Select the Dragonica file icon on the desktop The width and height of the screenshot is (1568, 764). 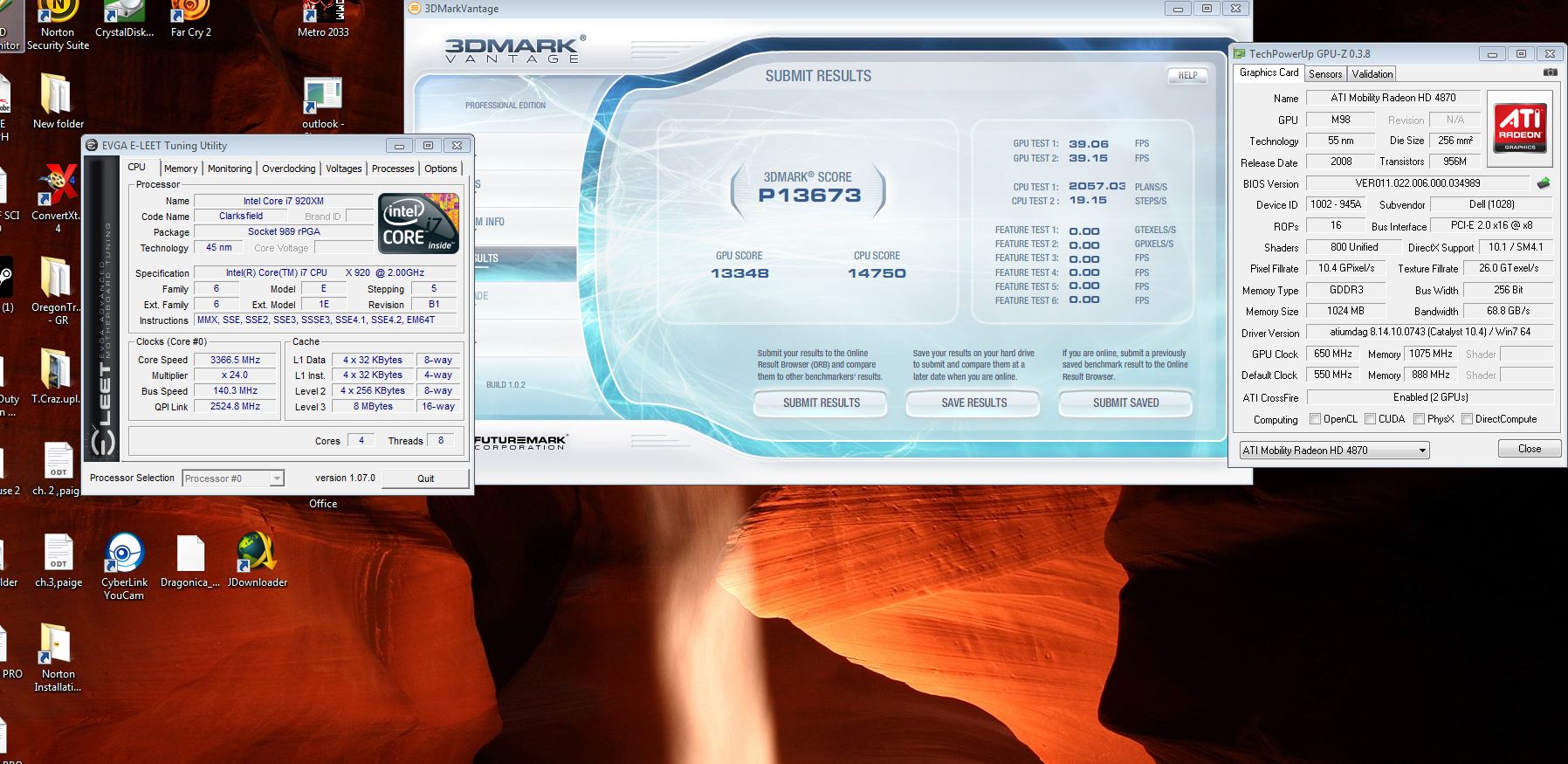click(190, 561)
